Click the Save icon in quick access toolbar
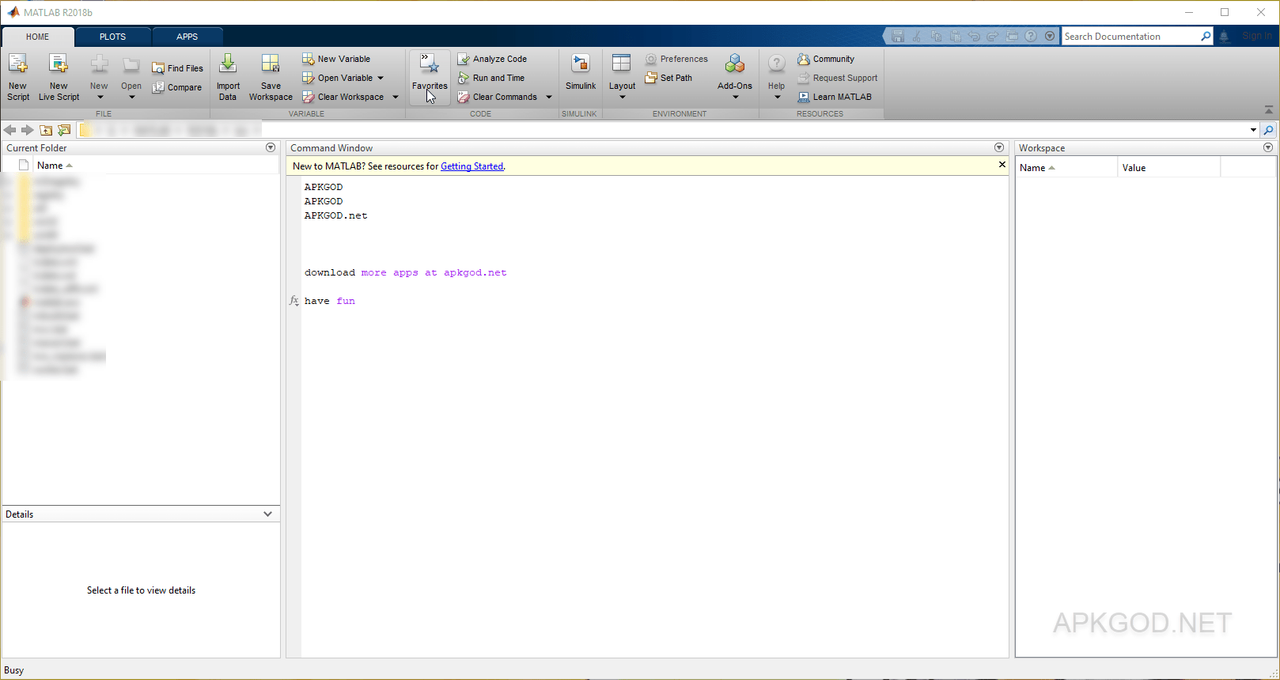Viewport: 1280px width, 680px height. [898, 36]
